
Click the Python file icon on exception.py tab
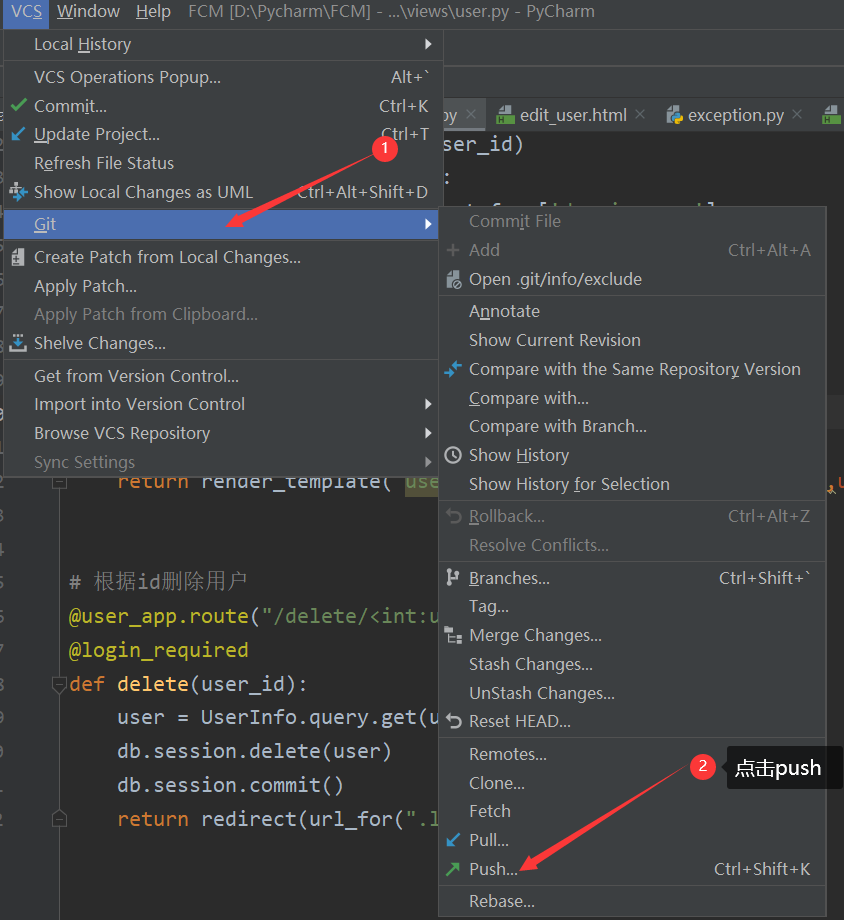pos(674,114)
